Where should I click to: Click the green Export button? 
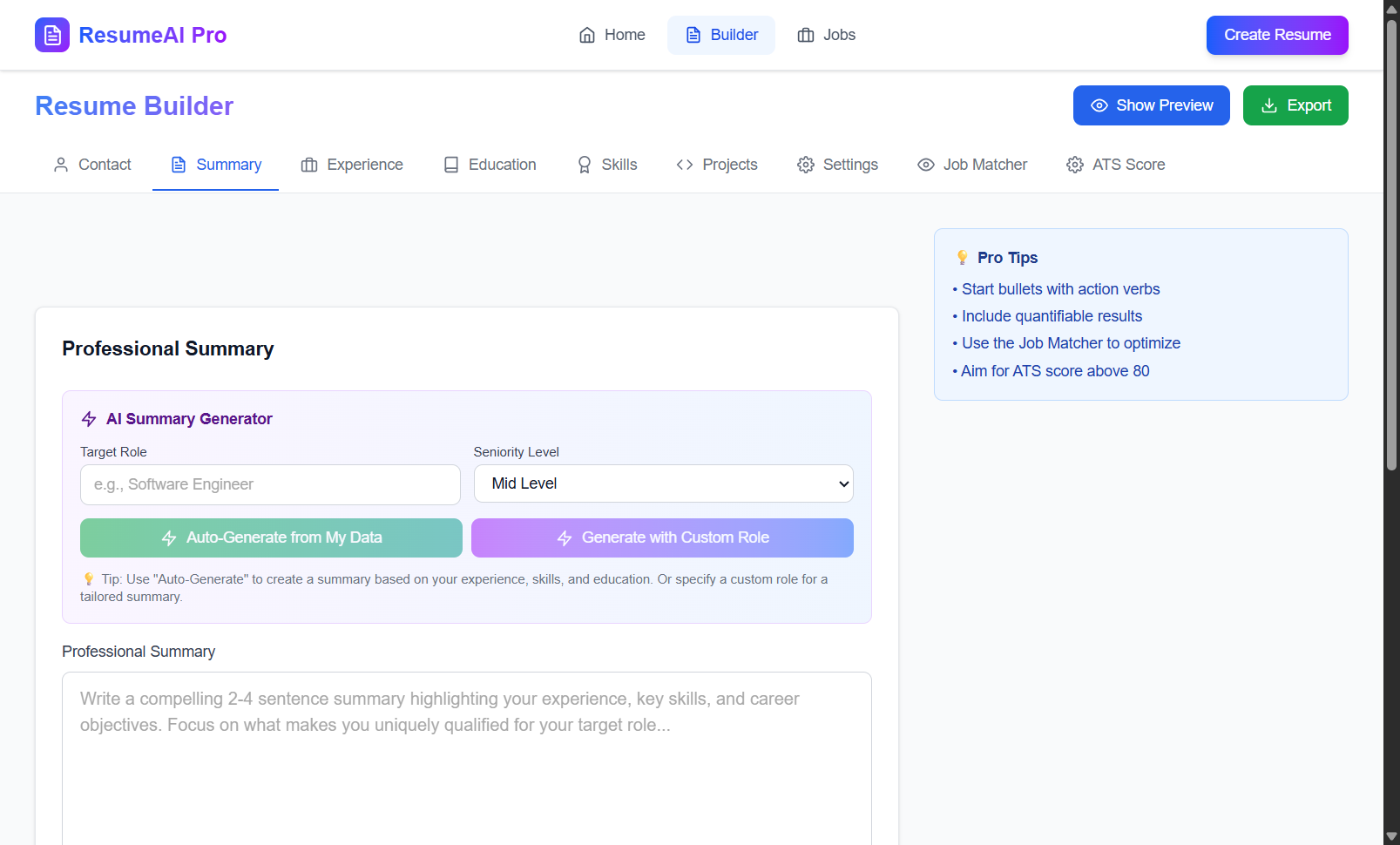click(x=1295, y=105)
